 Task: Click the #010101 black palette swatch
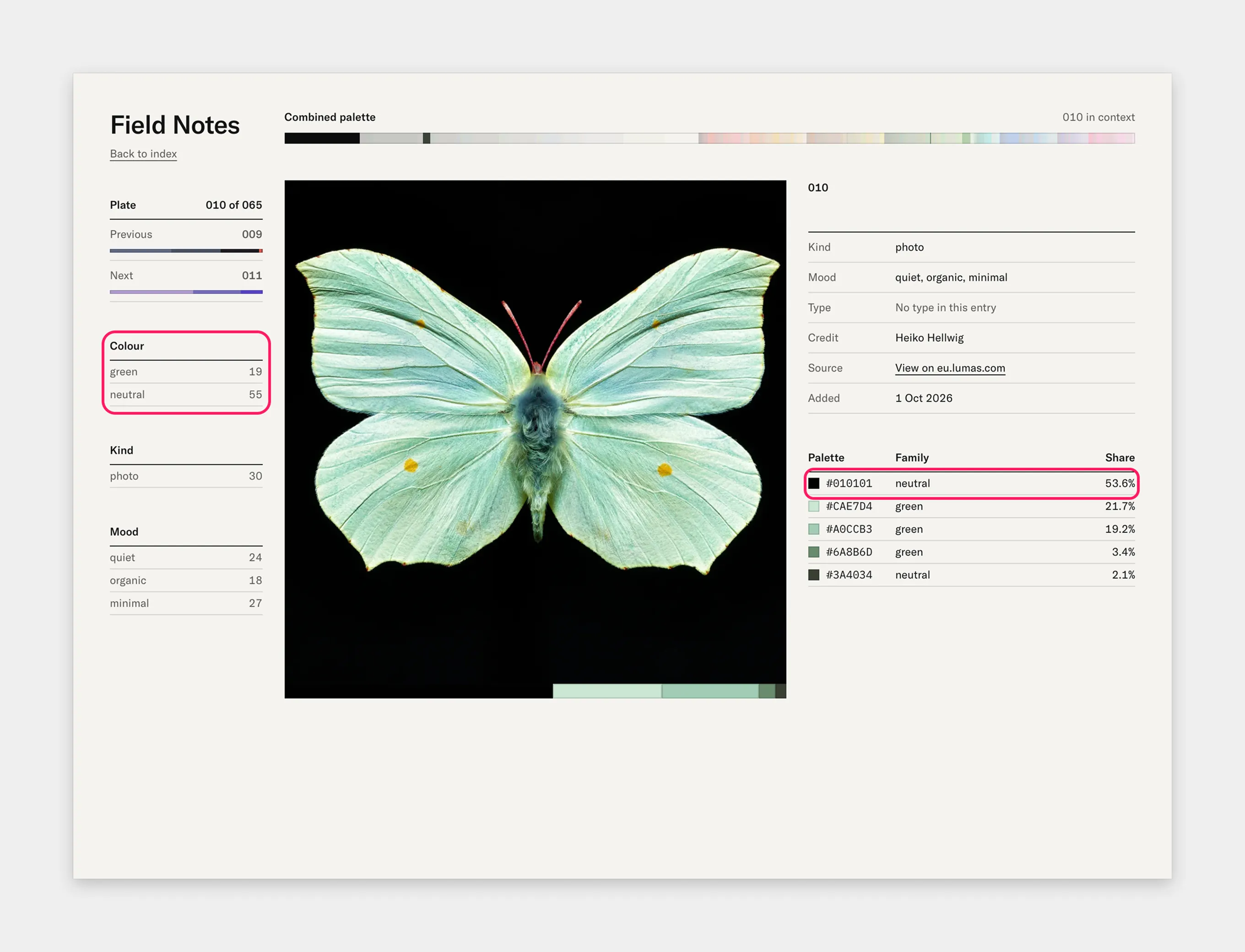pos(814,483)
